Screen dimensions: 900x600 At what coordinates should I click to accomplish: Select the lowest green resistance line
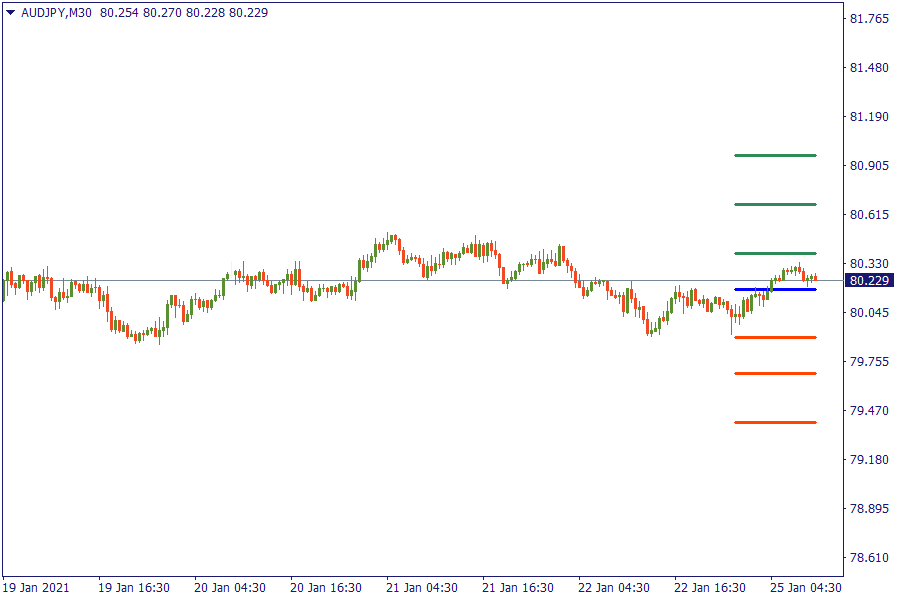coord(775,253)
